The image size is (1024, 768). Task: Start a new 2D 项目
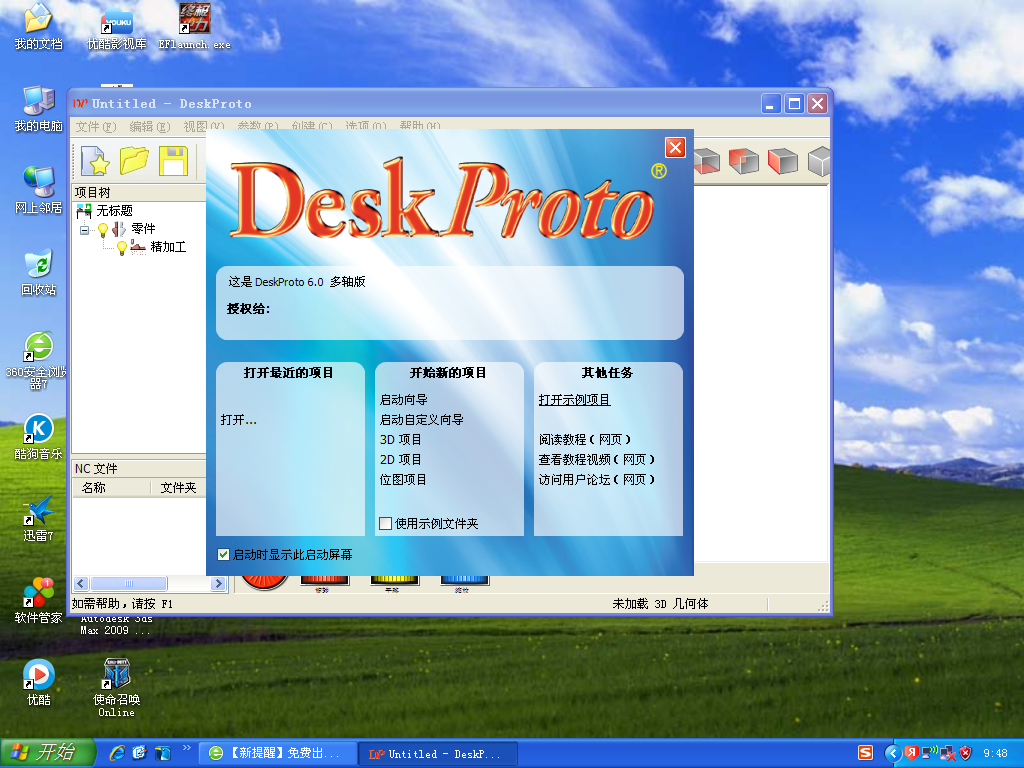click(x=400, y=460)
